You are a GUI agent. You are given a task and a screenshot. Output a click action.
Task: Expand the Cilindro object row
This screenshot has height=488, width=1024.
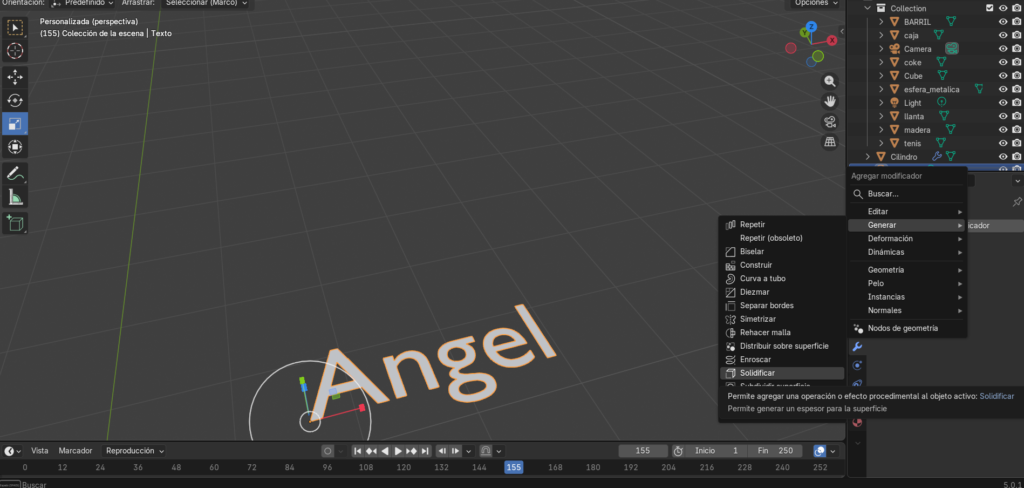point(867,157)
